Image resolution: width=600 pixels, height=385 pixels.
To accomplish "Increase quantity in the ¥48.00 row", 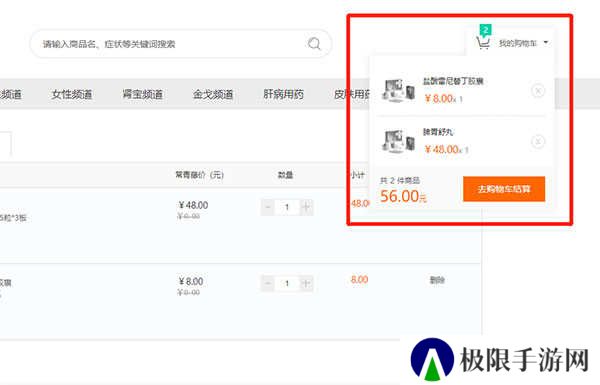I will pos(306,207).
